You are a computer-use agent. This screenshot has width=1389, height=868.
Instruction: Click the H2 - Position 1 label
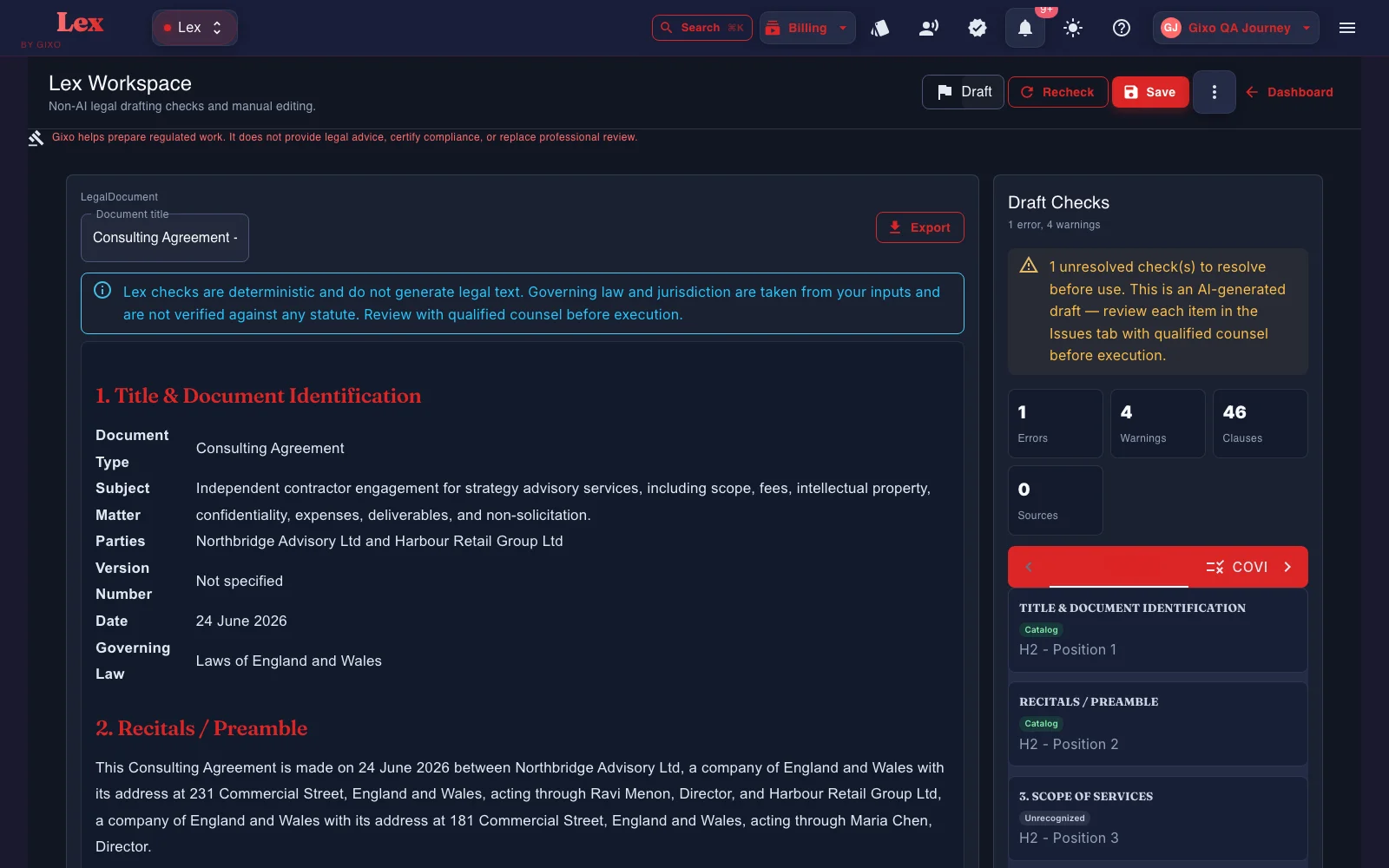click(x=1068, y=650)
